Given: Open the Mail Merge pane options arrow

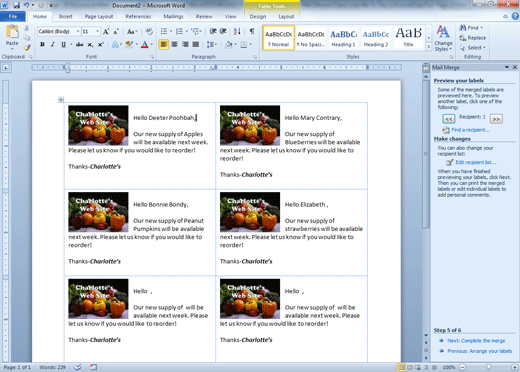Looking at the screenshot, I should click(x=507, y=67).
